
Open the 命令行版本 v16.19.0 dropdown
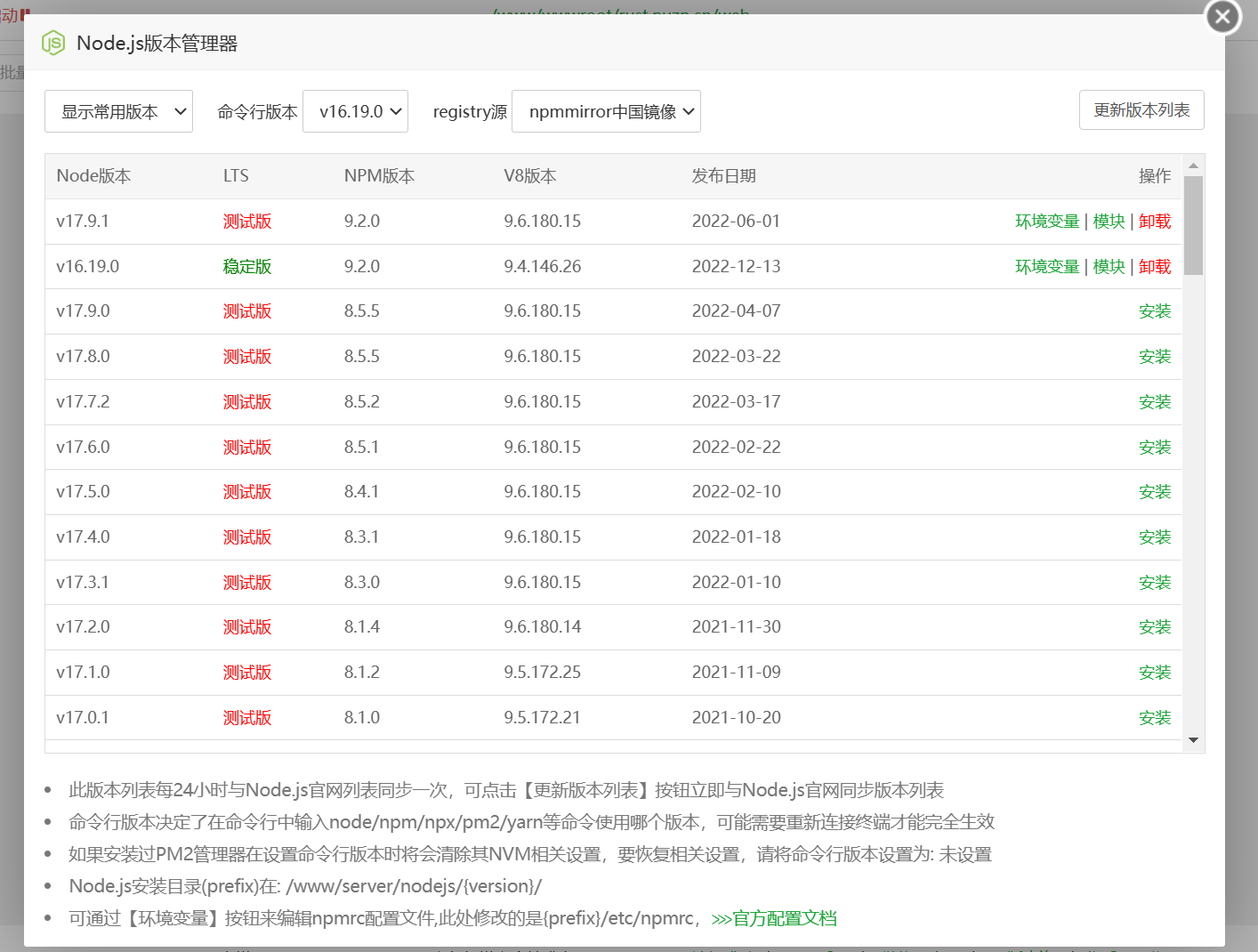click(355, 111)
